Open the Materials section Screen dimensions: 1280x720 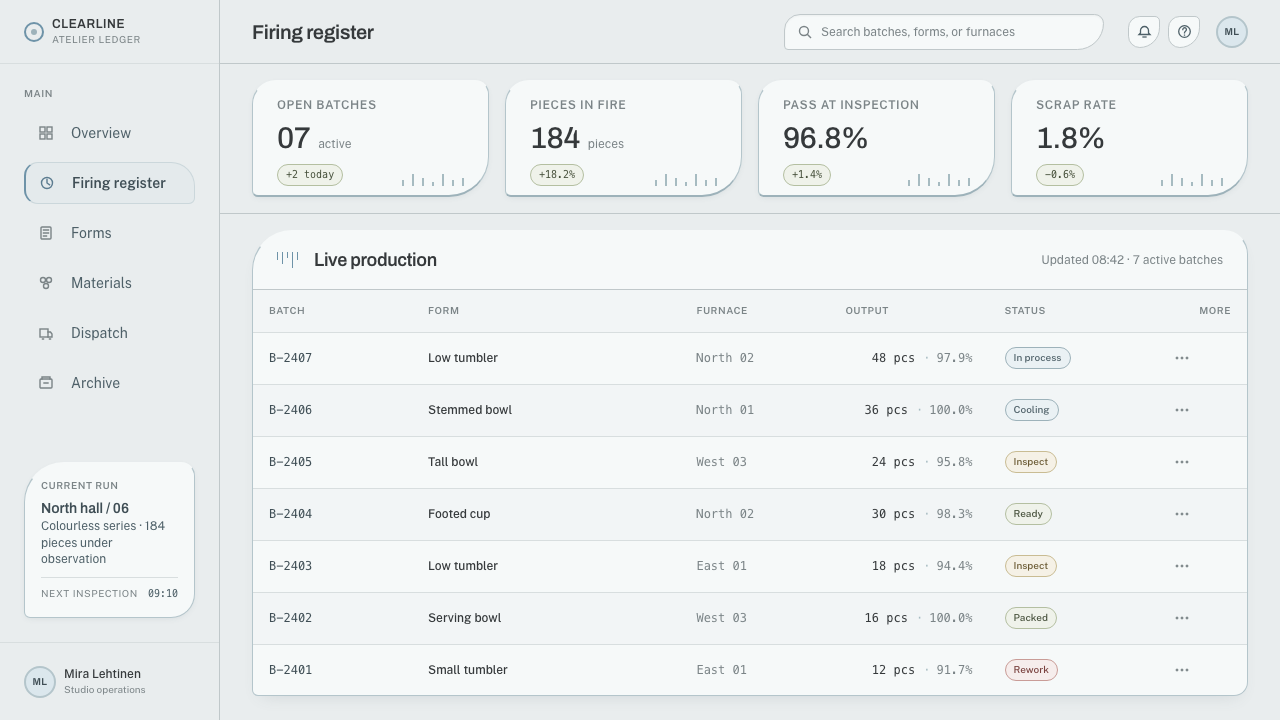click(x=109, y=283)
